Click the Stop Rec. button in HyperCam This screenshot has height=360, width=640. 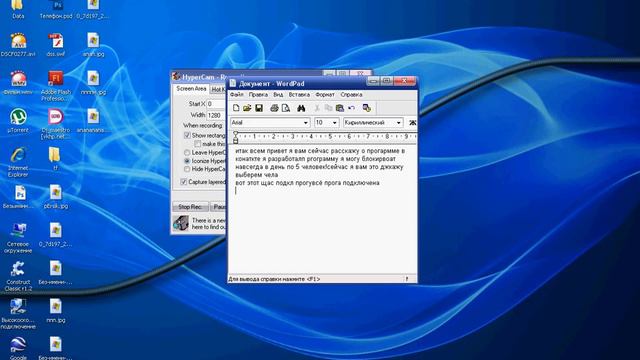pyautogui.click(x=190, y=207)
